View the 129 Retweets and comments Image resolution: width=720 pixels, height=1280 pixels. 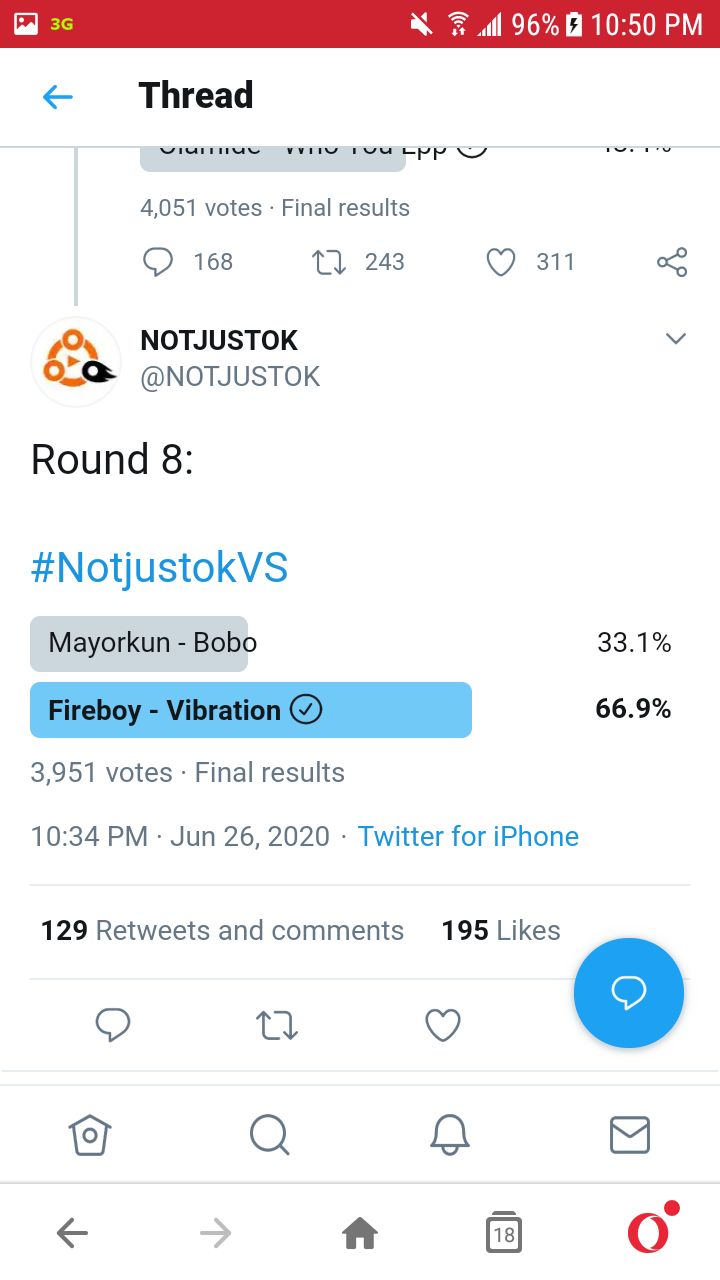[222, 930]
